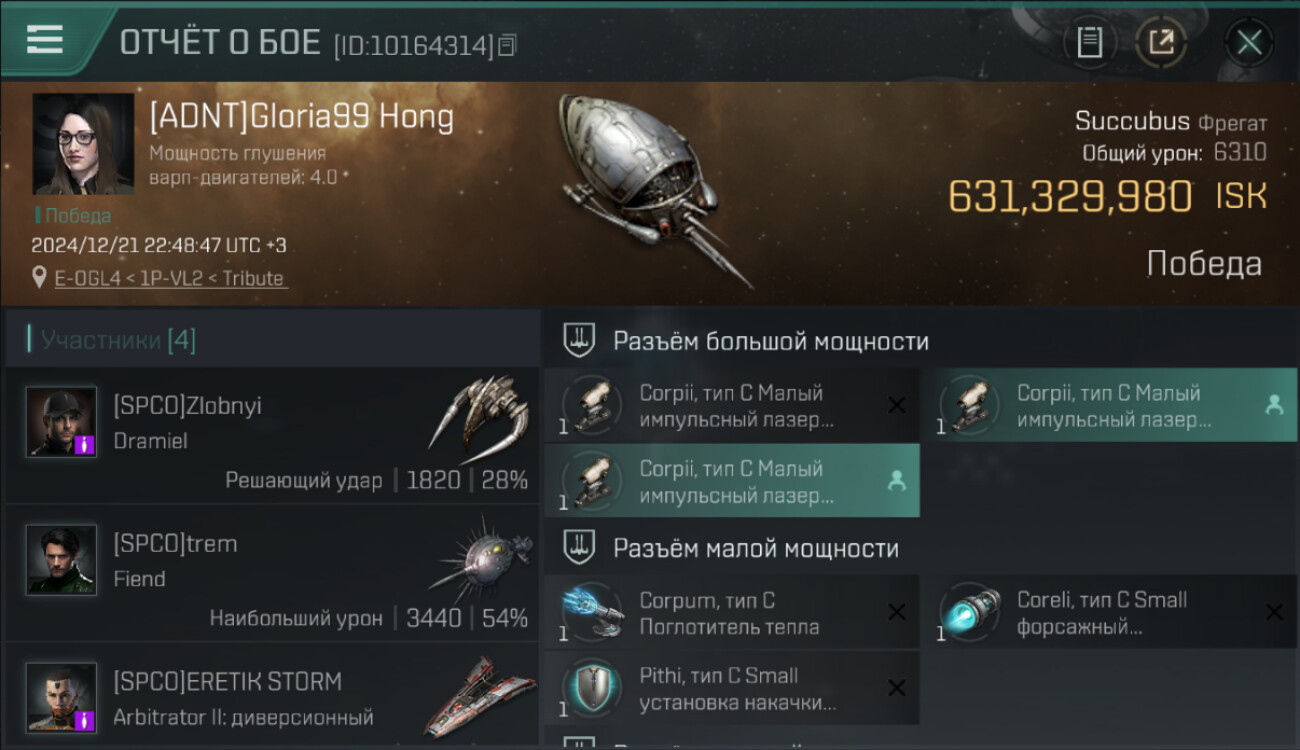
Task: Select the Coreli afterburner module
Action: (1108, 612)
